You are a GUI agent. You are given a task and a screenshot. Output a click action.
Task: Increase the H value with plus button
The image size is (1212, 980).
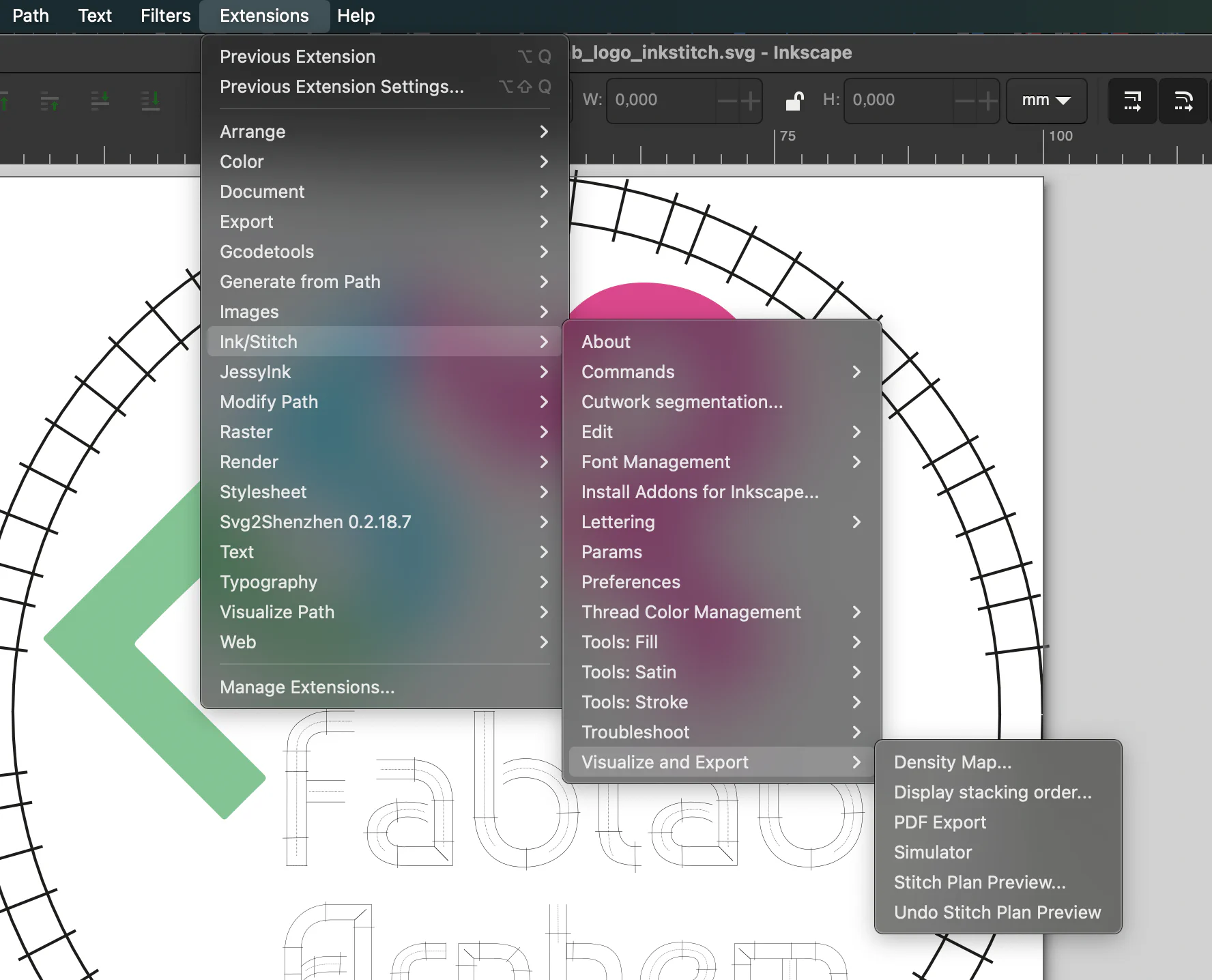(987, 101)
